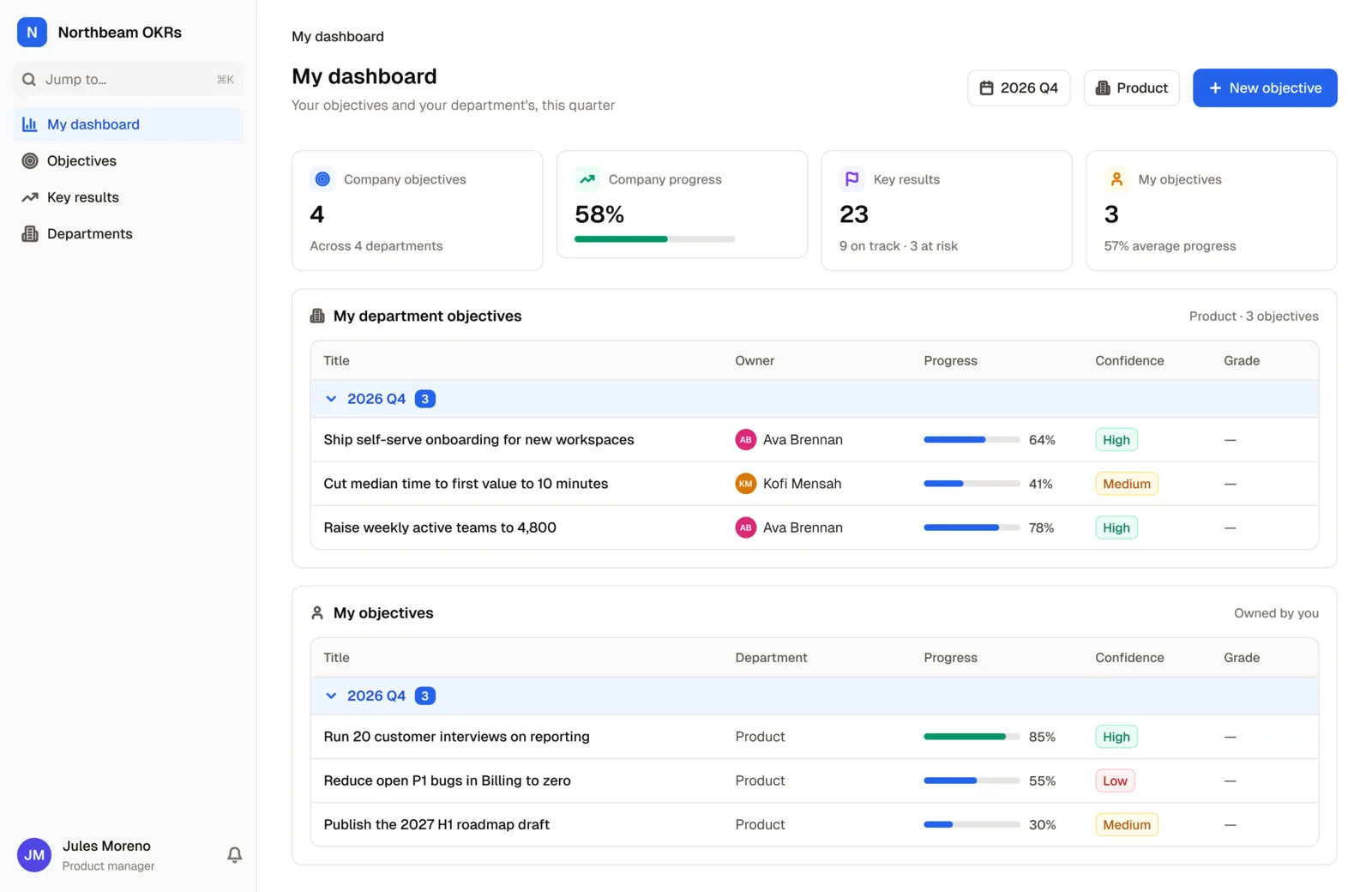The image size is (1372, 892).
Task: Open the 2026 Q4 quarter selector
Action: [1019, 88]
